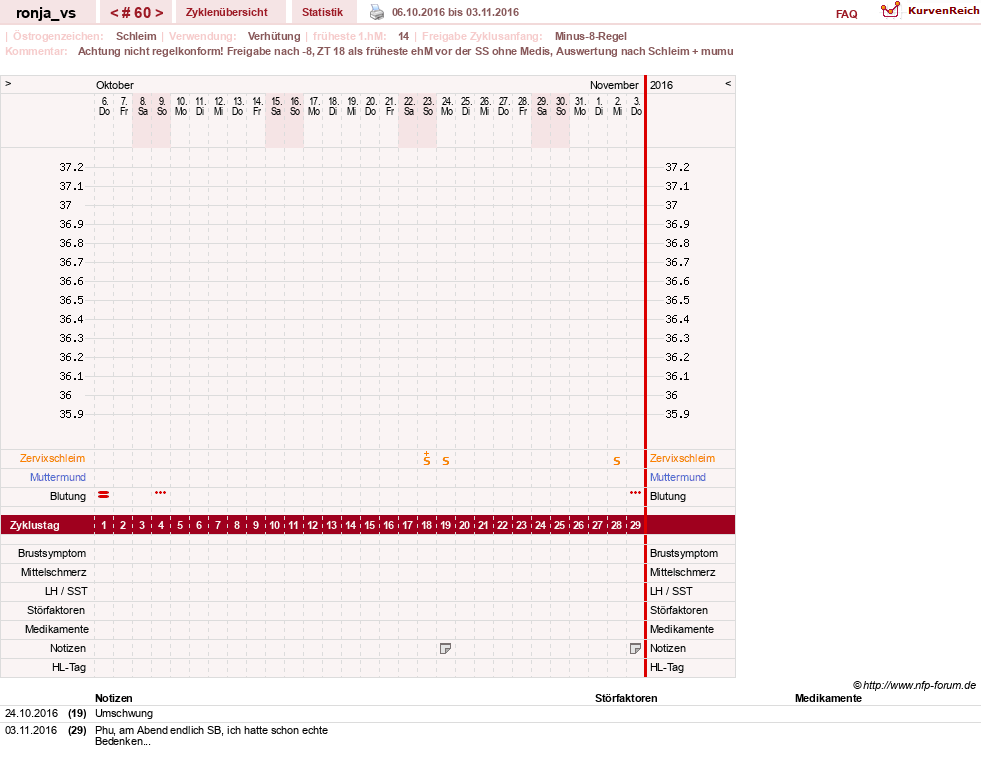
Task: Click the date header '6. Do'
Action: click(104, 106)
